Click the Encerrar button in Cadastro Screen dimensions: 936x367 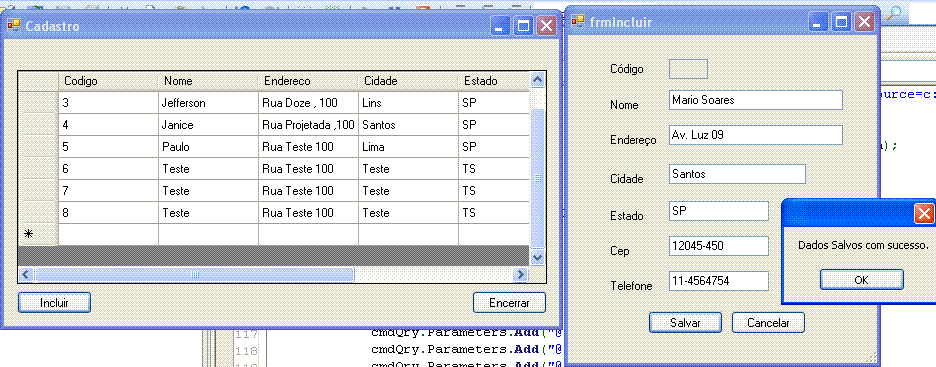coord(509,303)
